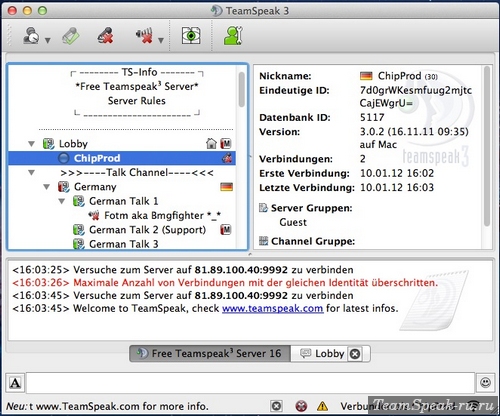500x416 pixels.
Task: Click the Channel Gruppe icon
Action: pos(263,241)
